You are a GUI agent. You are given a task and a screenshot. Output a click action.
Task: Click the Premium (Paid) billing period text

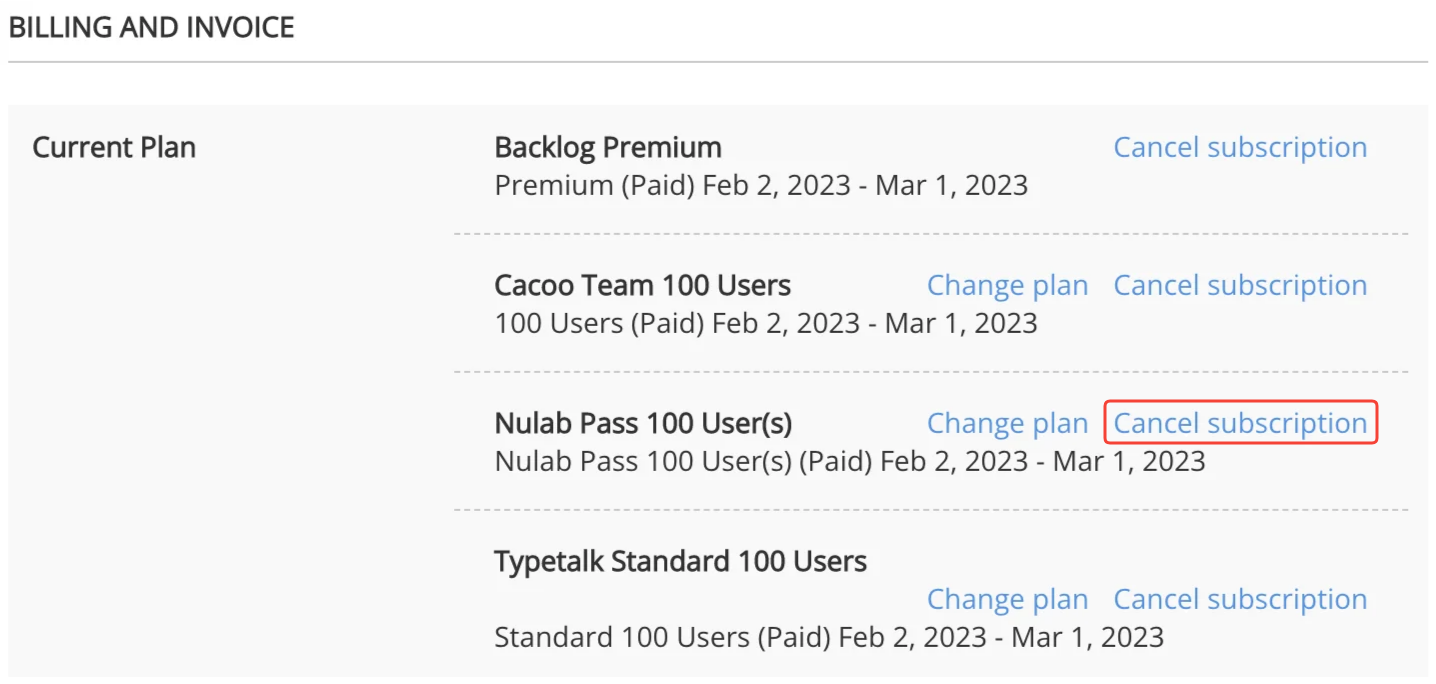[761, 184]
